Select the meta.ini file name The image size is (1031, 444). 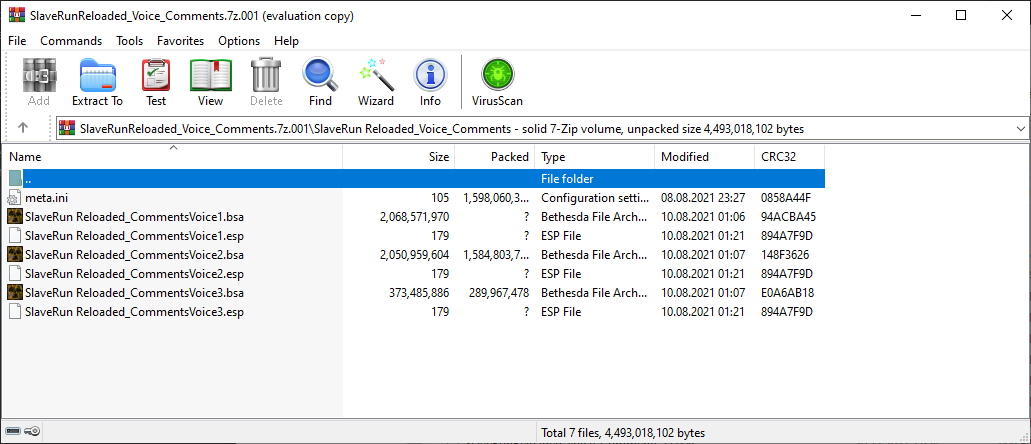47,197
